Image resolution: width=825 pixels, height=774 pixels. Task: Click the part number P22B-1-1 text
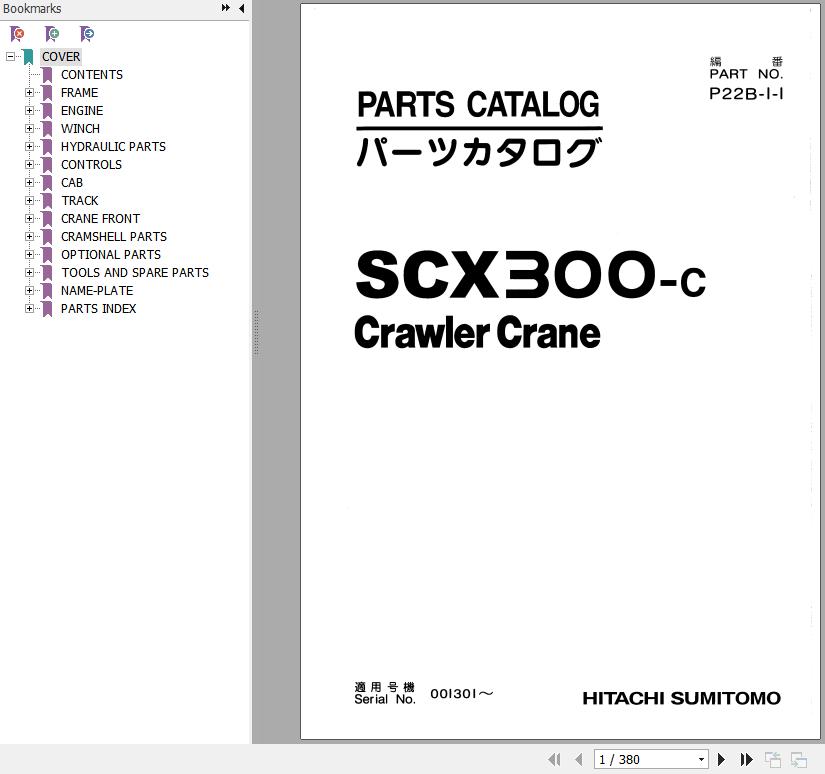click(x=746, y=94)
